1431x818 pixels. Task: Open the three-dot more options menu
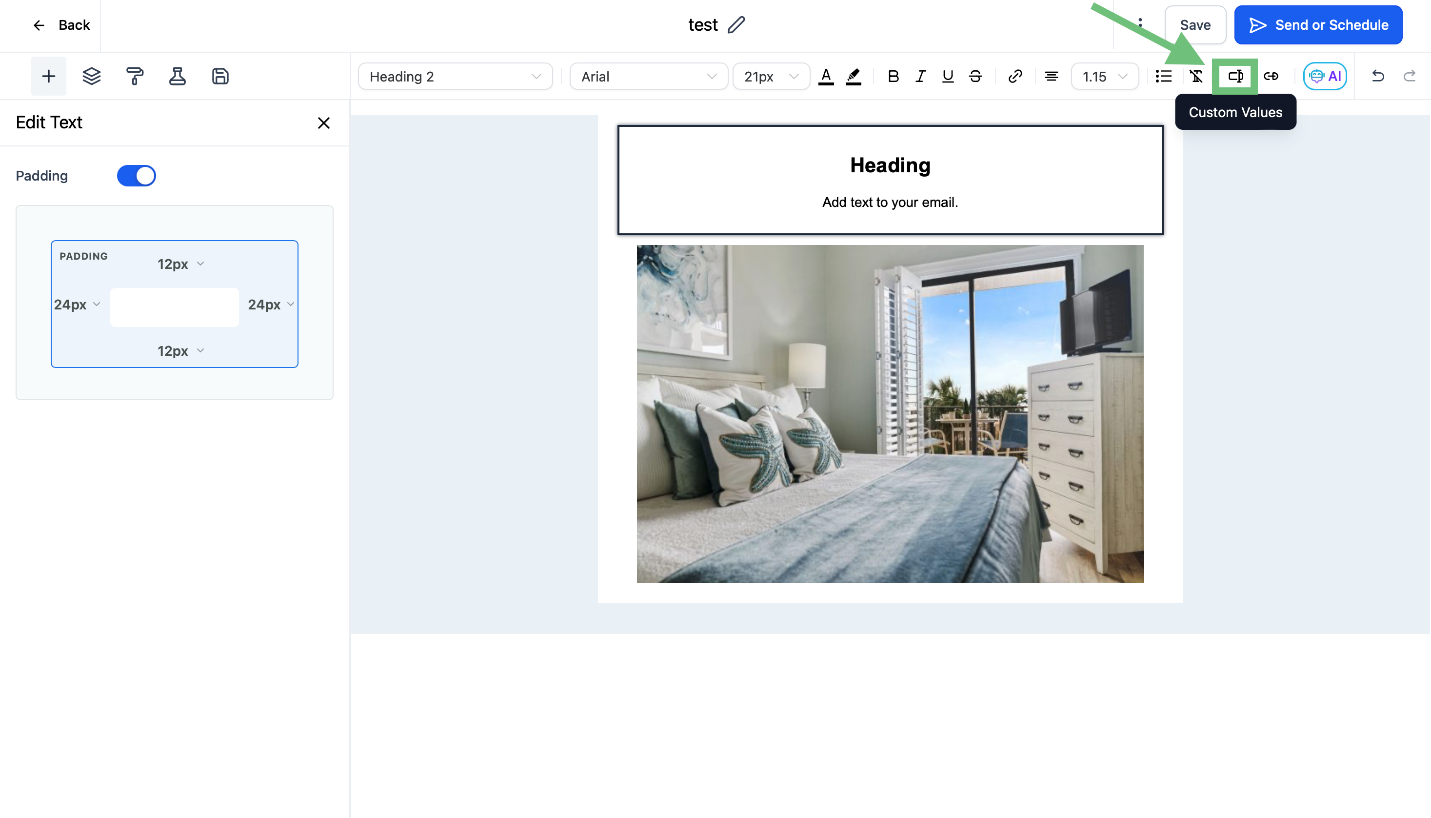pyautogui.click(x=1140, y=25)
